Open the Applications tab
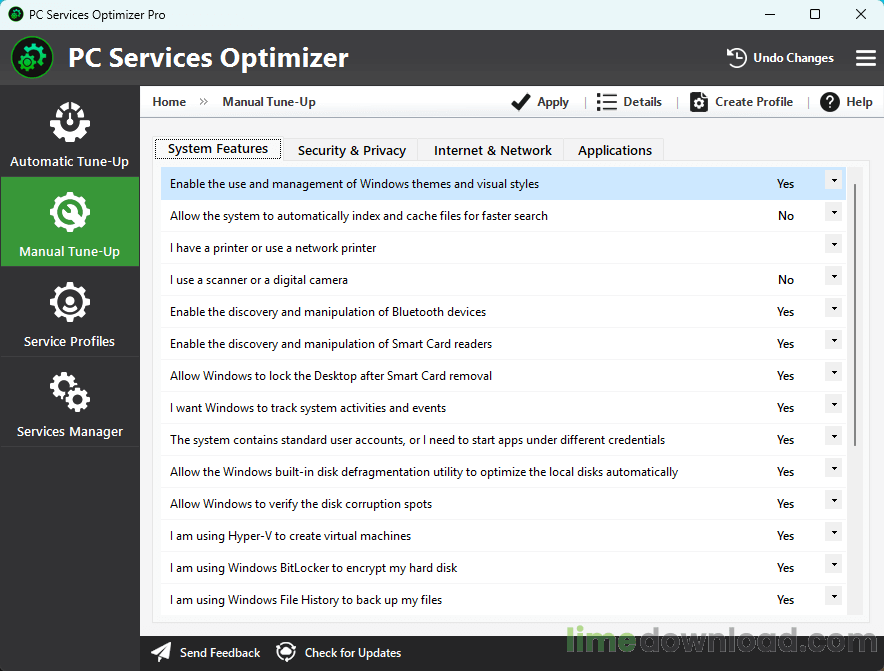The image size is (884, 671). click(x=613, y=149)
